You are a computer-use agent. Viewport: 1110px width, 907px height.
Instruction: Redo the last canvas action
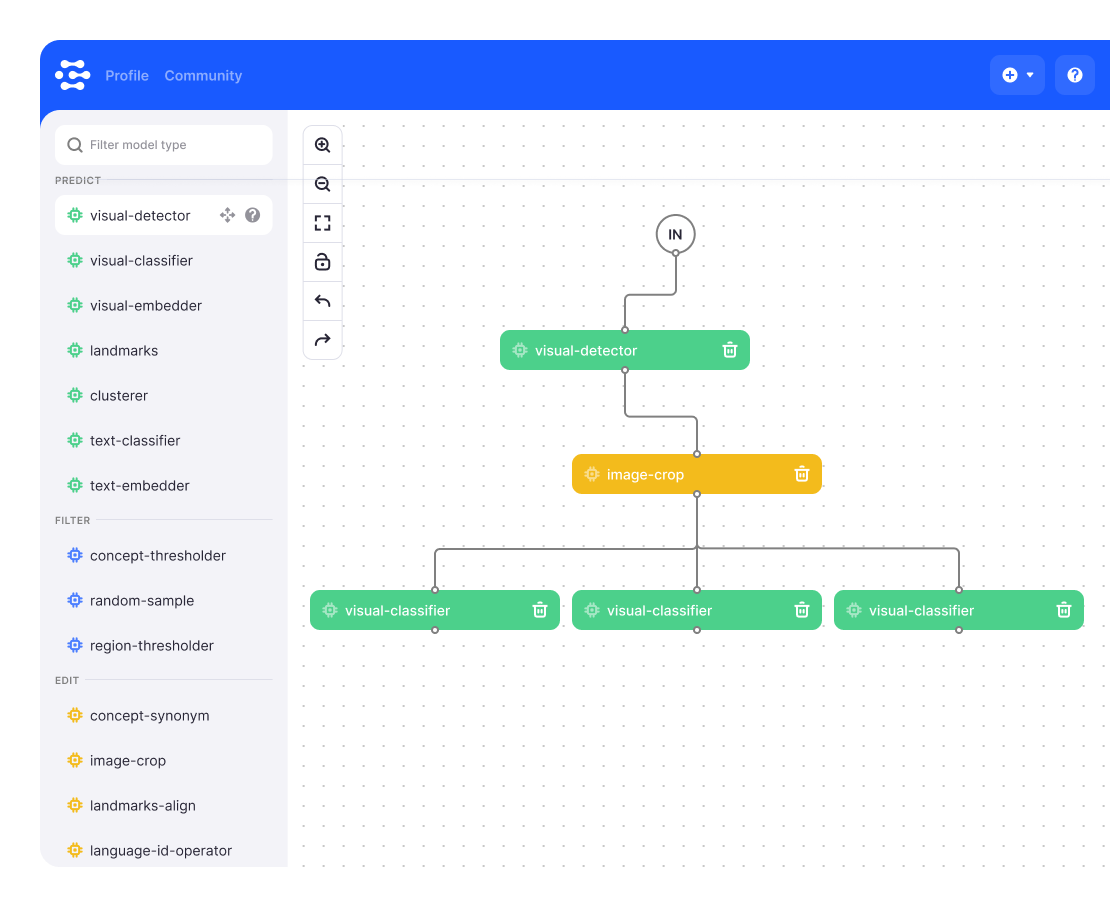tap(322, 340)
